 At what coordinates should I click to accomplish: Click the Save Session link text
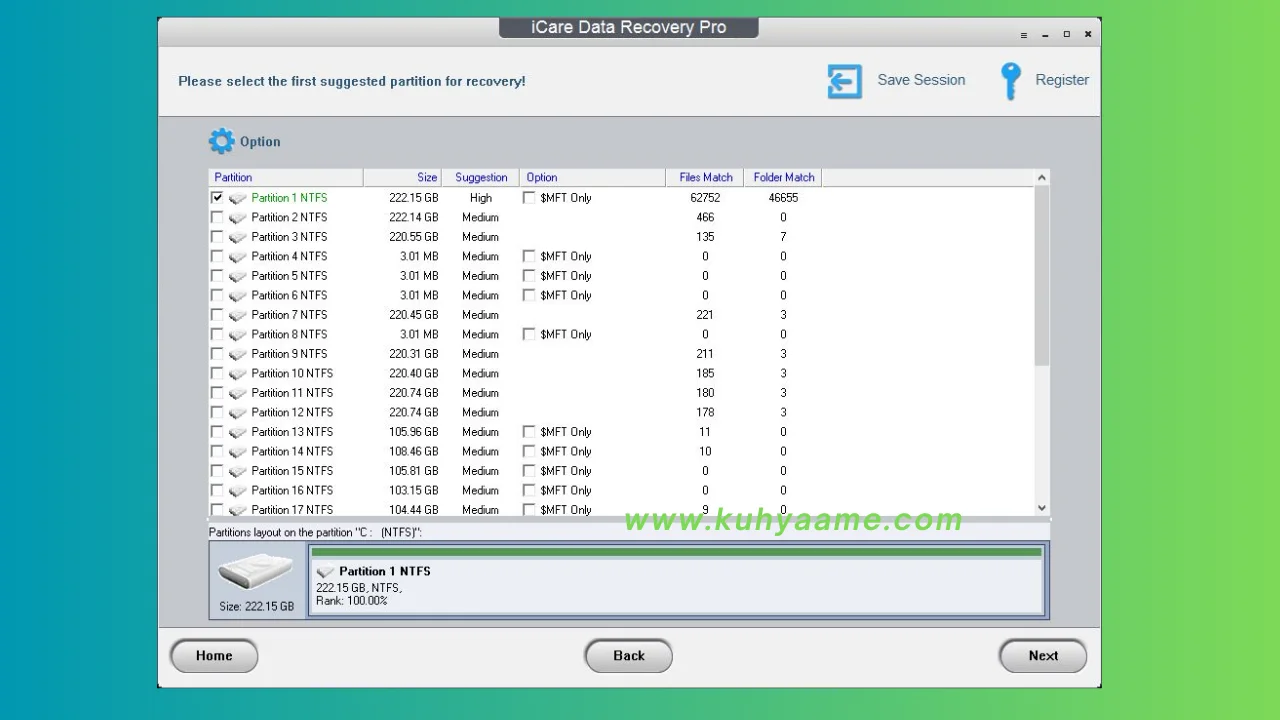pos(921,80)
